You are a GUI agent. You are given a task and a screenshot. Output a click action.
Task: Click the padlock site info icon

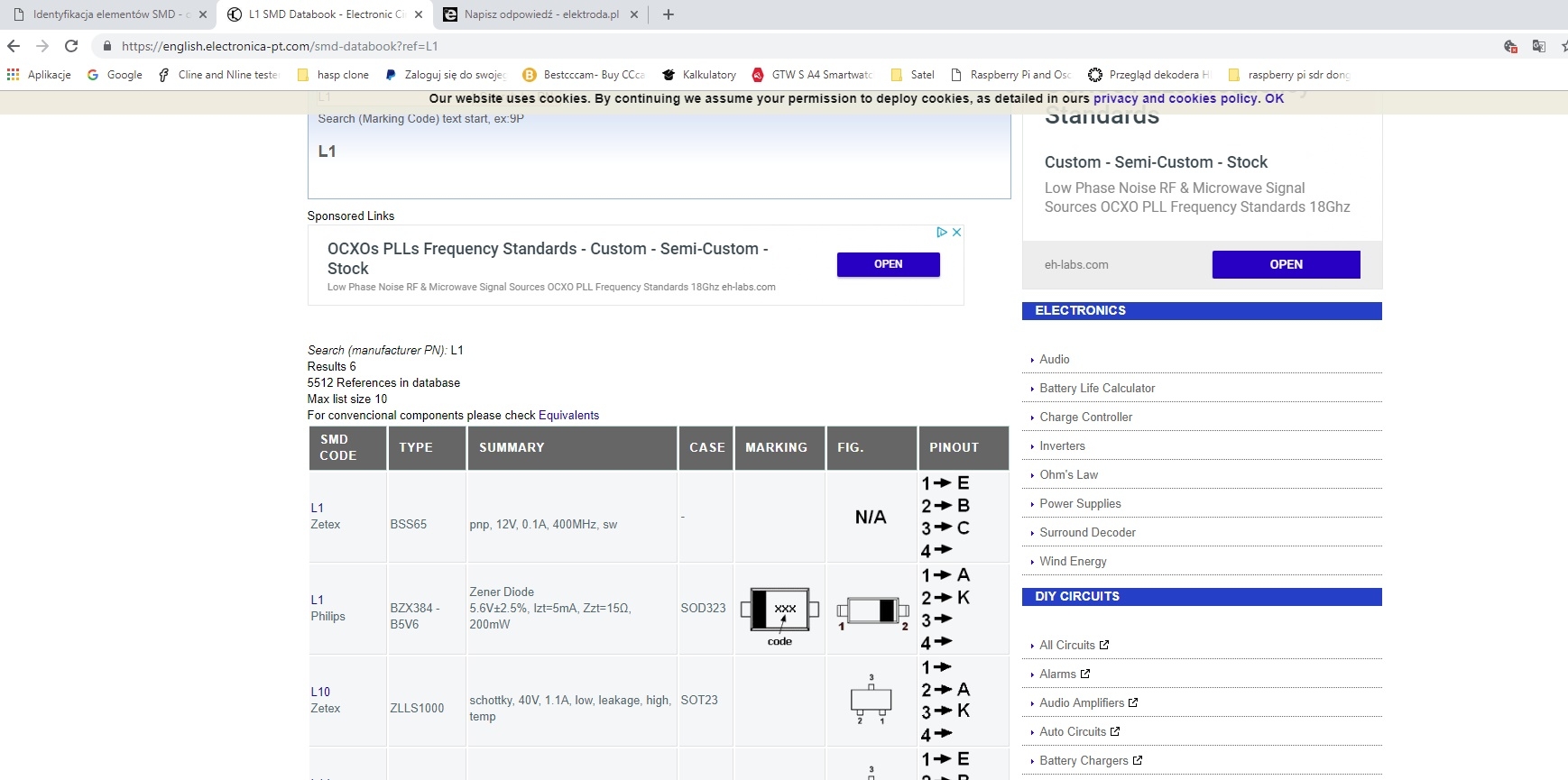pyautogui.click(x=107, y=46)
